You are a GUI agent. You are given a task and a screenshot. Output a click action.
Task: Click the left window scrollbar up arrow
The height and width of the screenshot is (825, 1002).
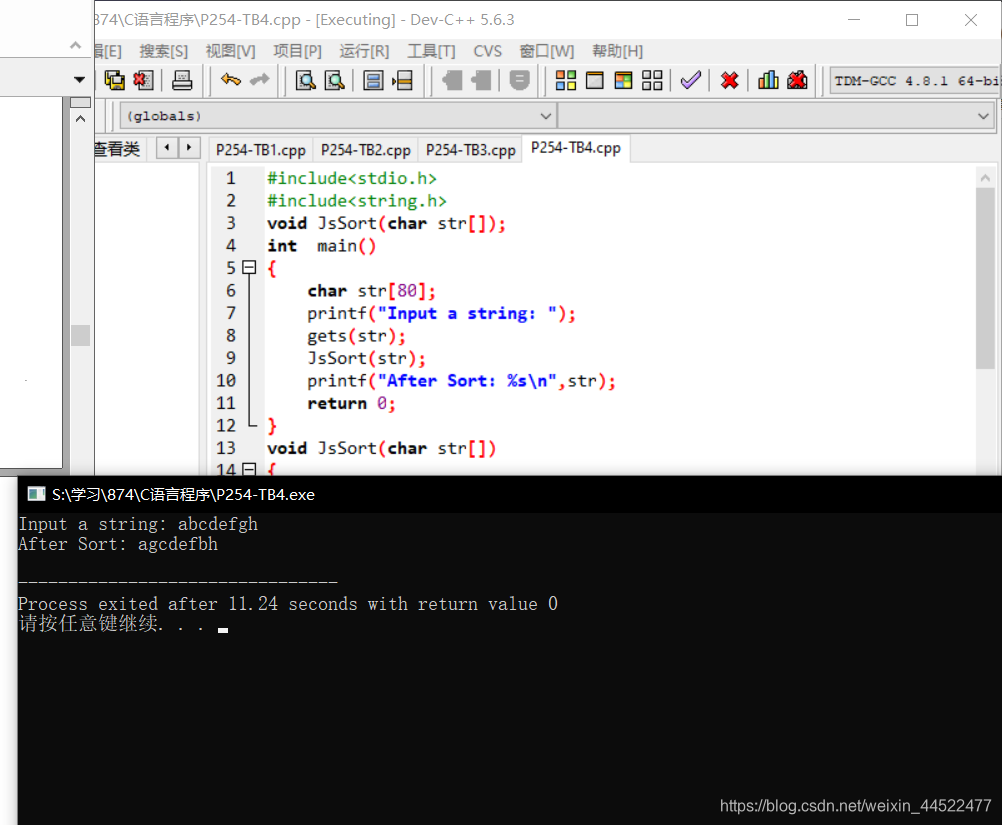pos(81,119)
